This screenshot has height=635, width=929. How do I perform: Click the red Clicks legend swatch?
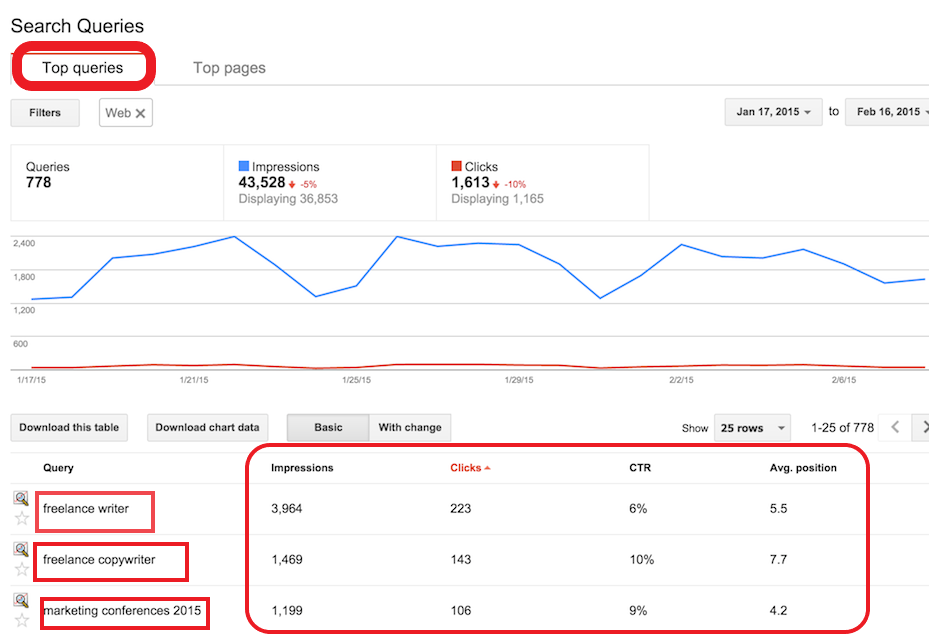pos(456,166)
